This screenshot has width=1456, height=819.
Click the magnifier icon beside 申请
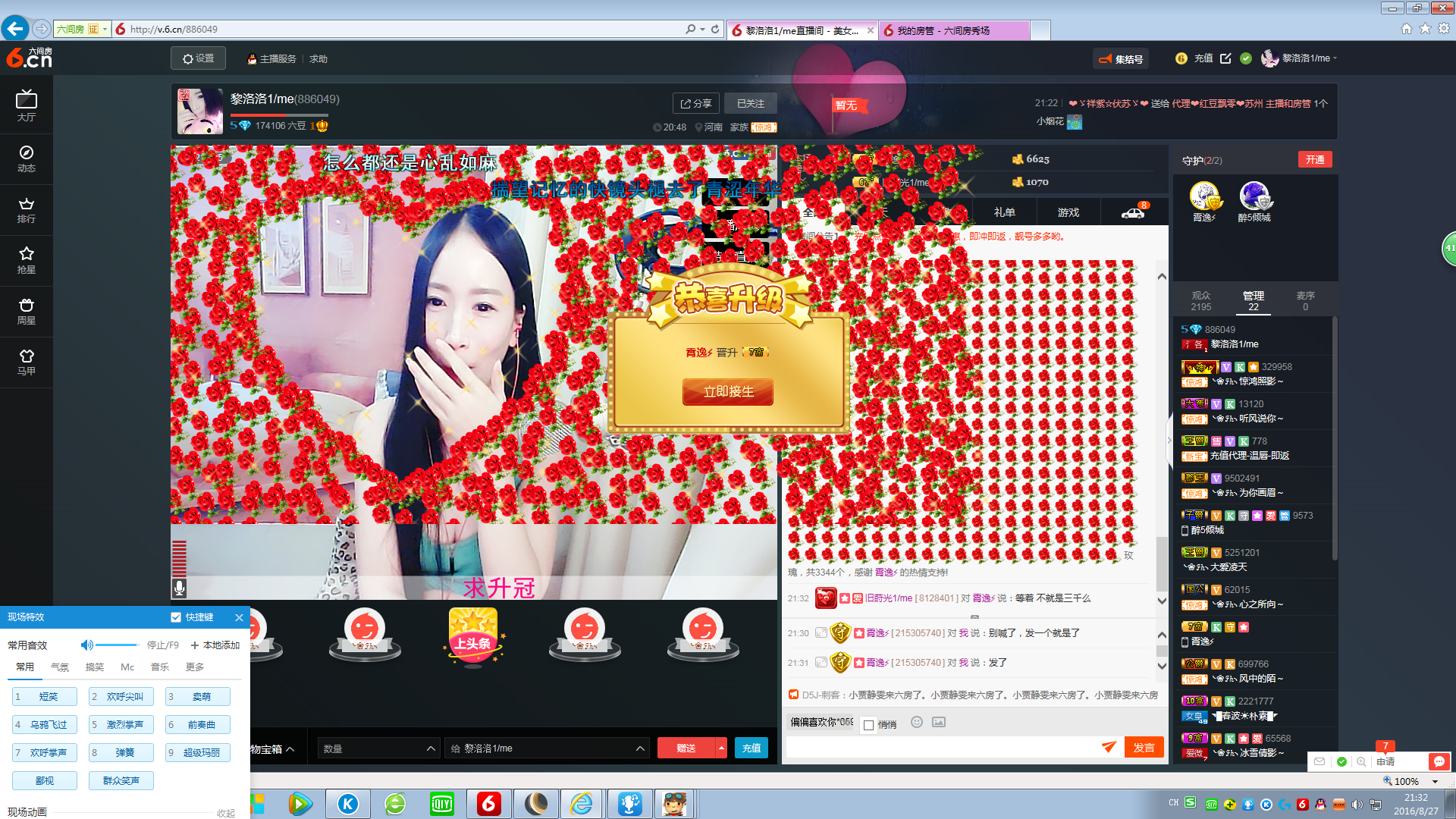[1362, 761]
